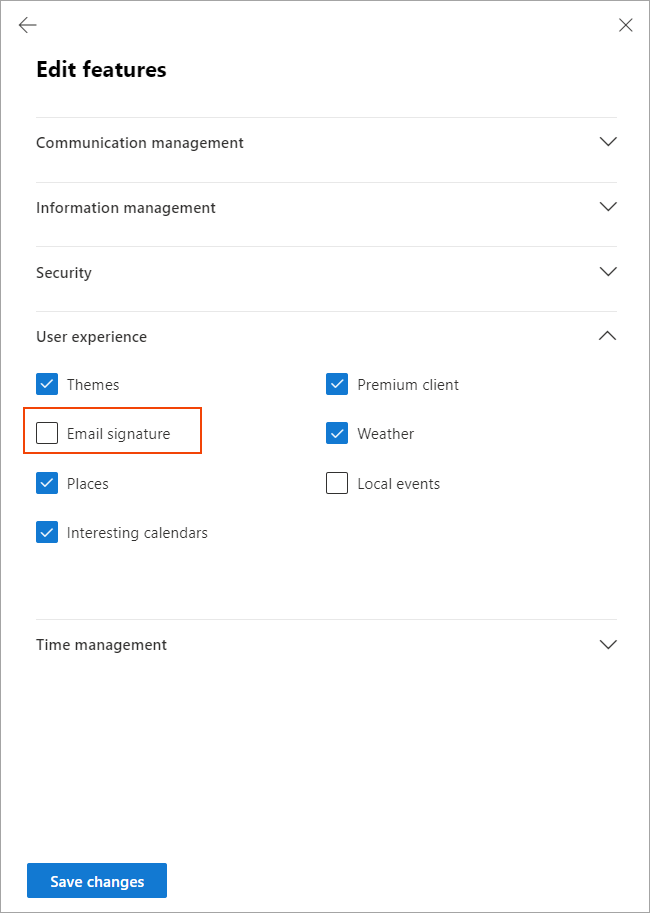Viewport: 650px width, 913px height.
Task: Click the chevron beside Information management
Action: click(x=608, y=207)
